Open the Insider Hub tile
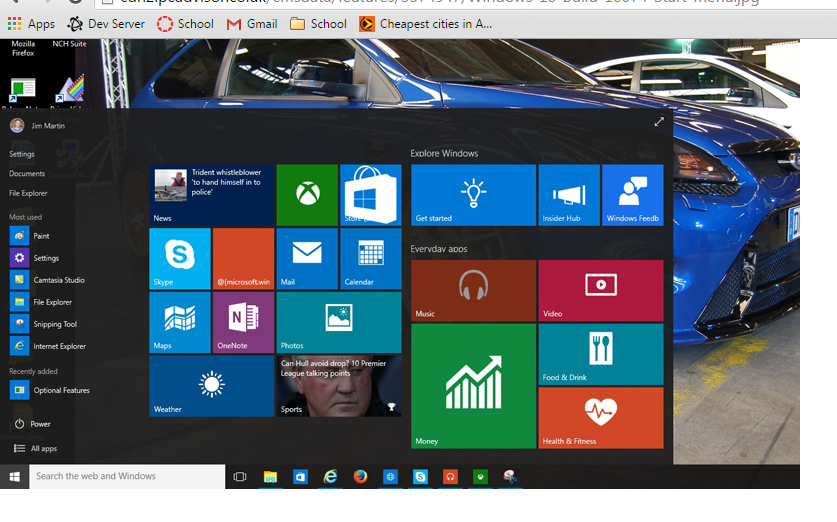This screenshot has height=522, width=837. click(x=569, y=195)
